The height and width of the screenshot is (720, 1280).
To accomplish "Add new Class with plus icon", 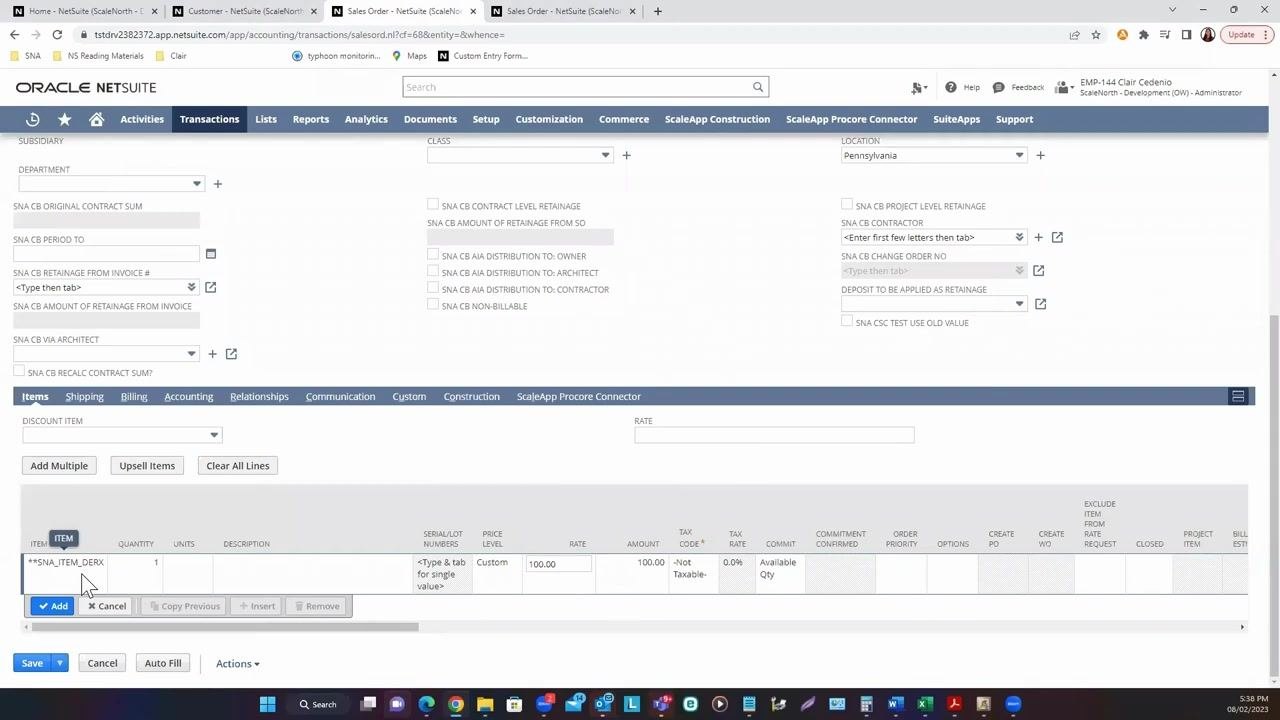I will click(626, 155).
